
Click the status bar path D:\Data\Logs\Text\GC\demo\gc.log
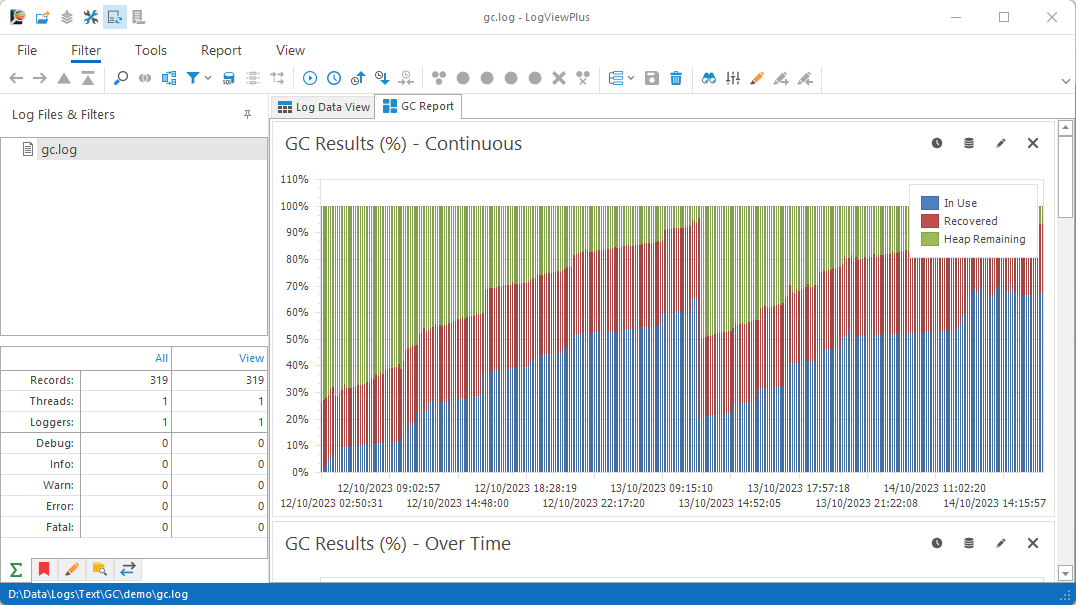(x=98, y=594)
